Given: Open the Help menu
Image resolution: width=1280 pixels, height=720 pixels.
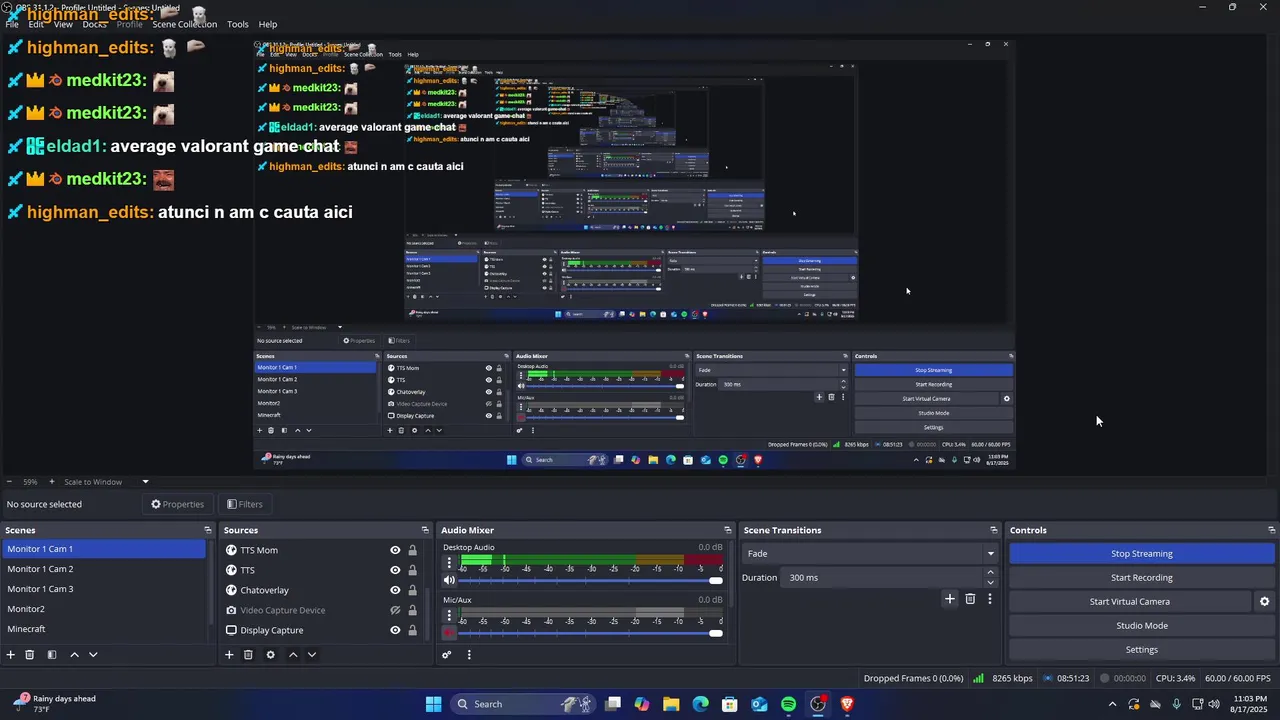Looking at the screenshot, I should [268, 24].
